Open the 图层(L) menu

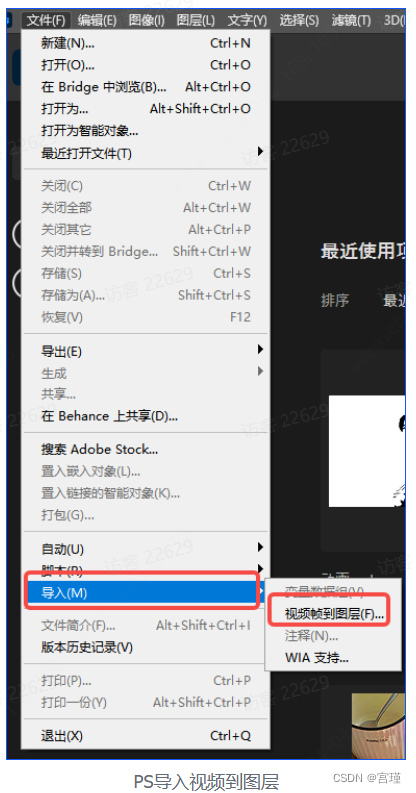coord(196,20)
